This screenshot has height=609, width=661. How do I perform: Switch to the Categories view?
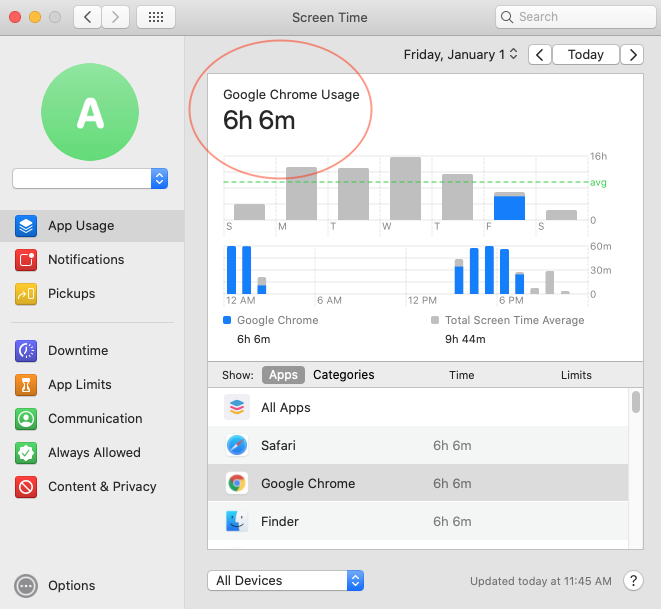pyautogui.click(x=344, y=375)
